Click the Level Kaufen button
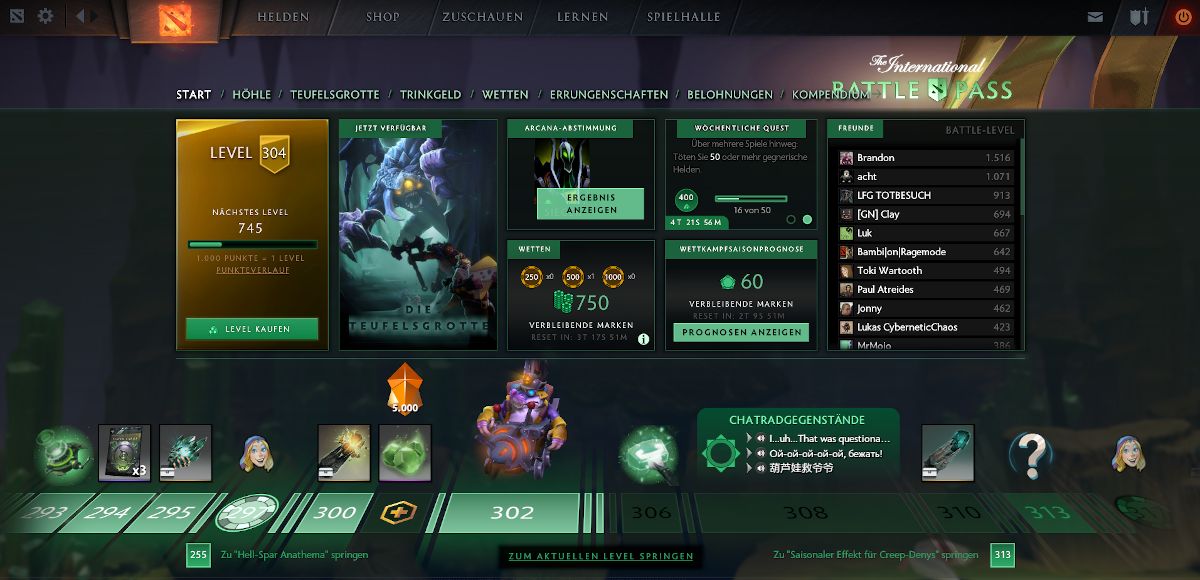Screen dimensions: 1200x580 252,329
